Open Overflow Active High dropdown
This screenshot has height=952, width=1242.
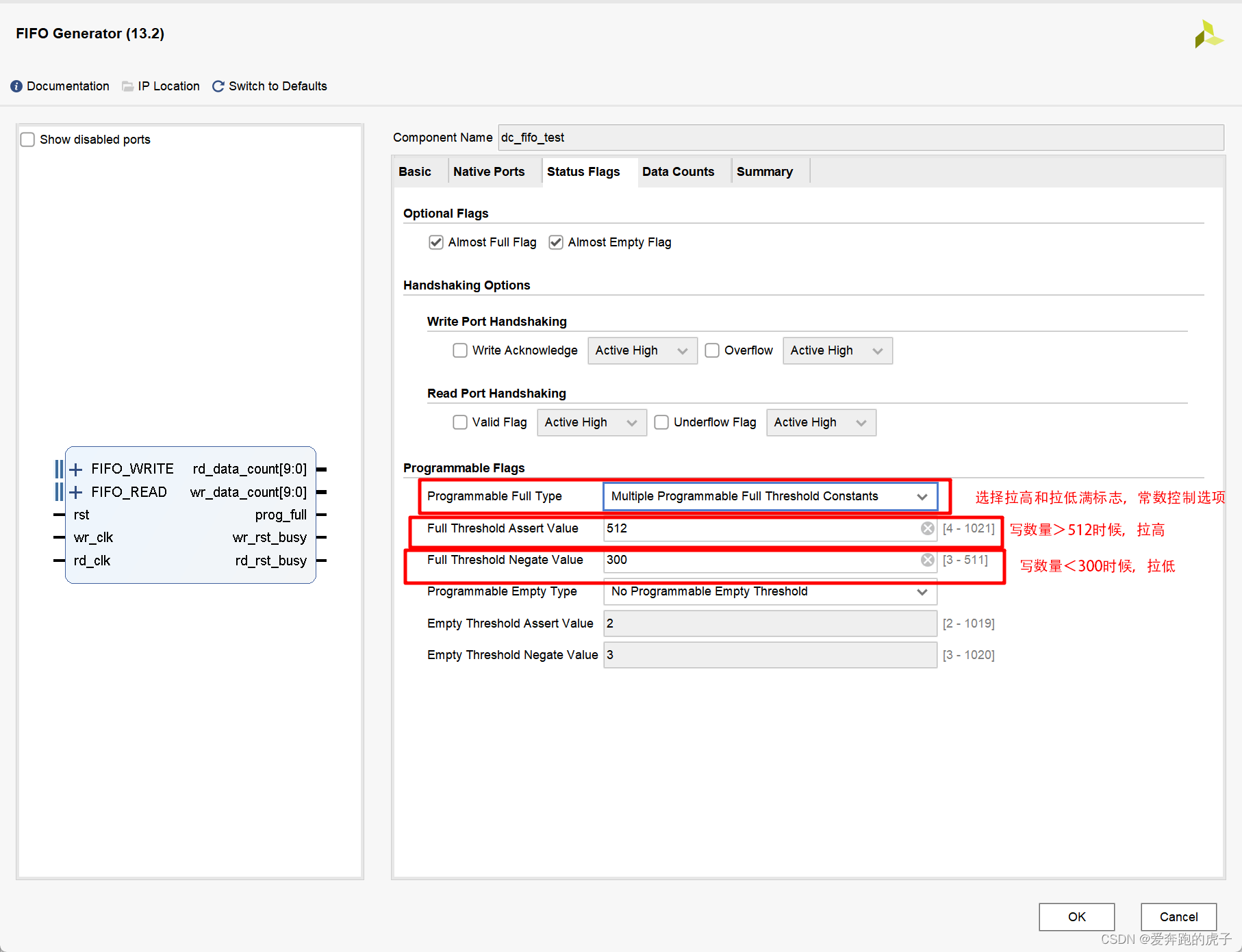click(x=837, y=350)
